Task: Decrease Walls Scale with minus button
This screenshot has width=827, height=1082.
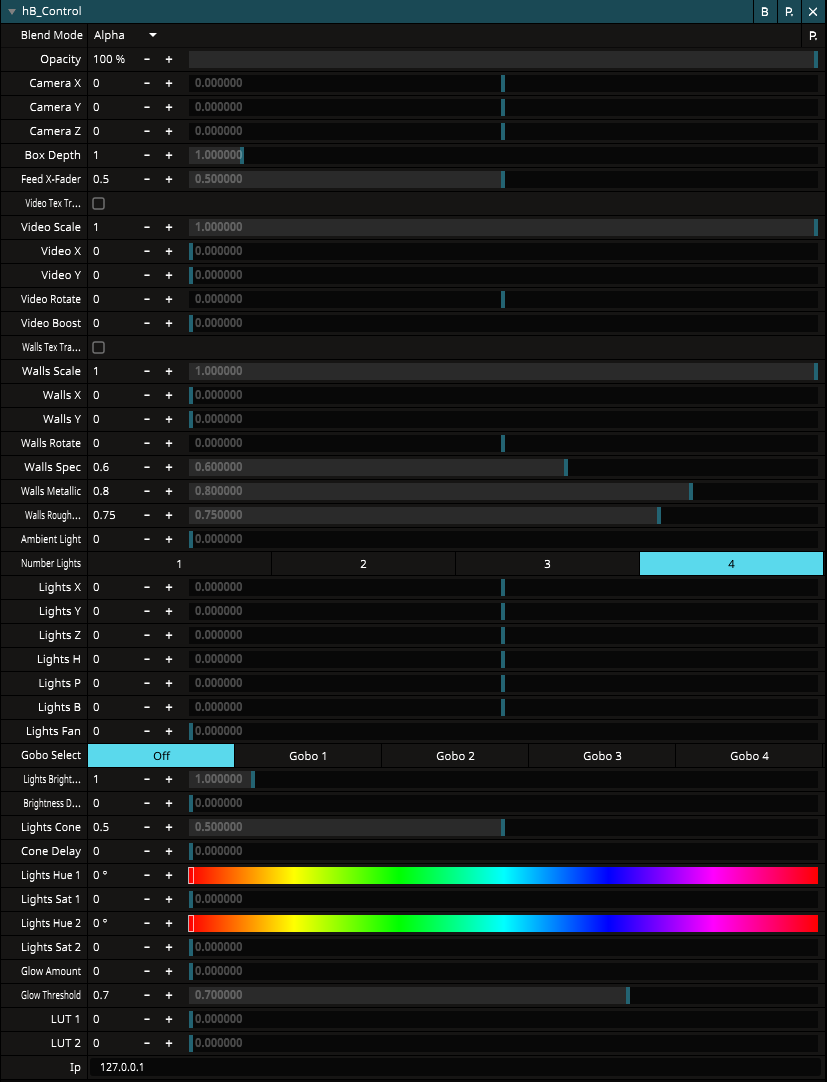Action: click(x=147, y=371)
